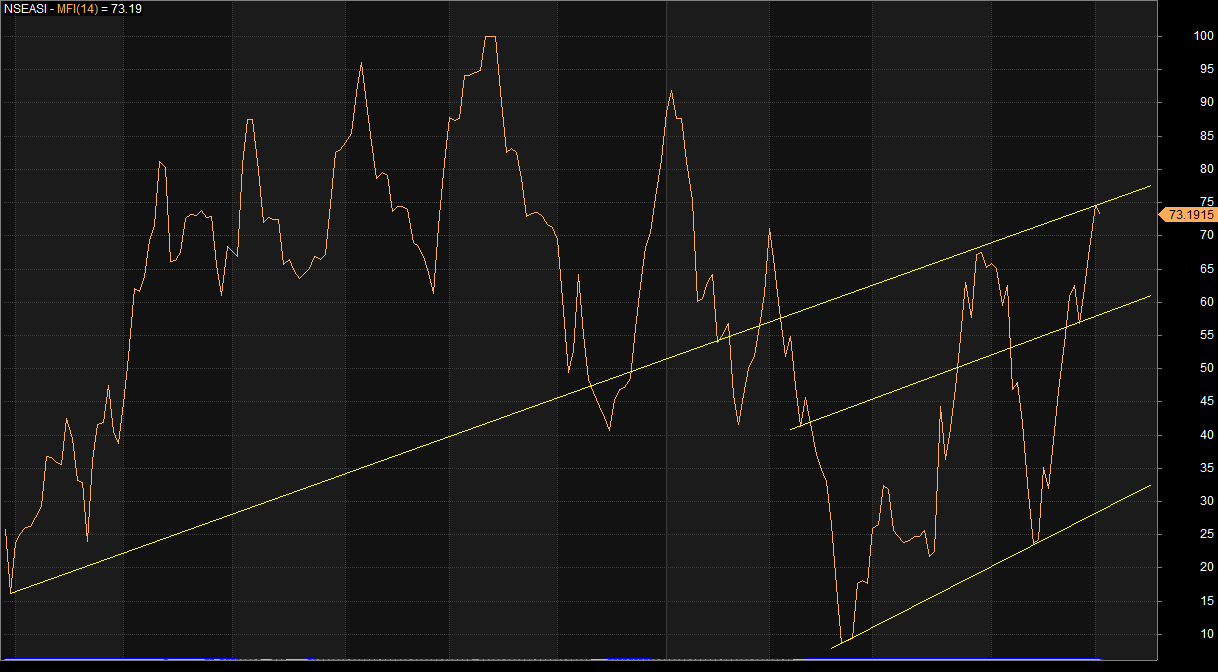Click the 100 label on the y-axis

1203,37
